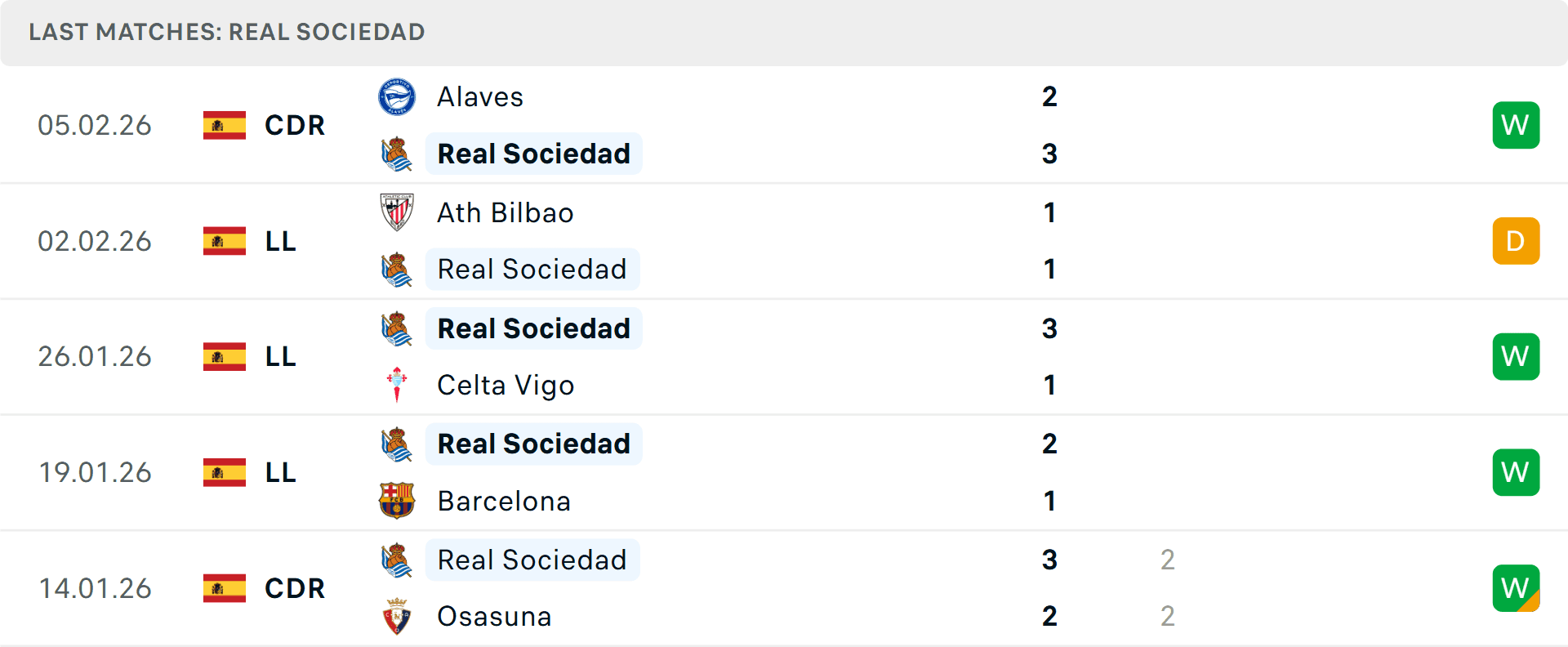Open Real Sociedad link in the Barcelona match
The image size is (1568, 647).
(533, 443)
